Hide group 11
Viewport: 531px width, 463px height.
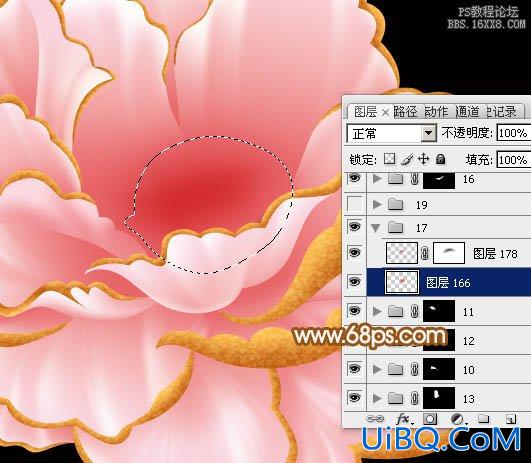[354, 310]
